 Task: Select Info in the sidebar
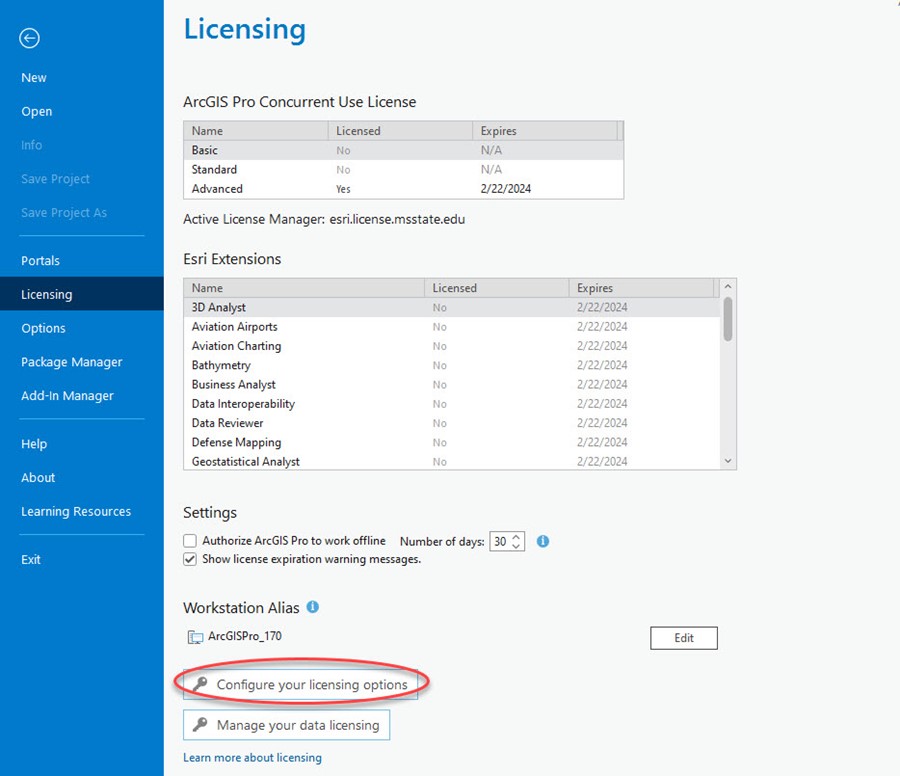(x=32, y=145)
